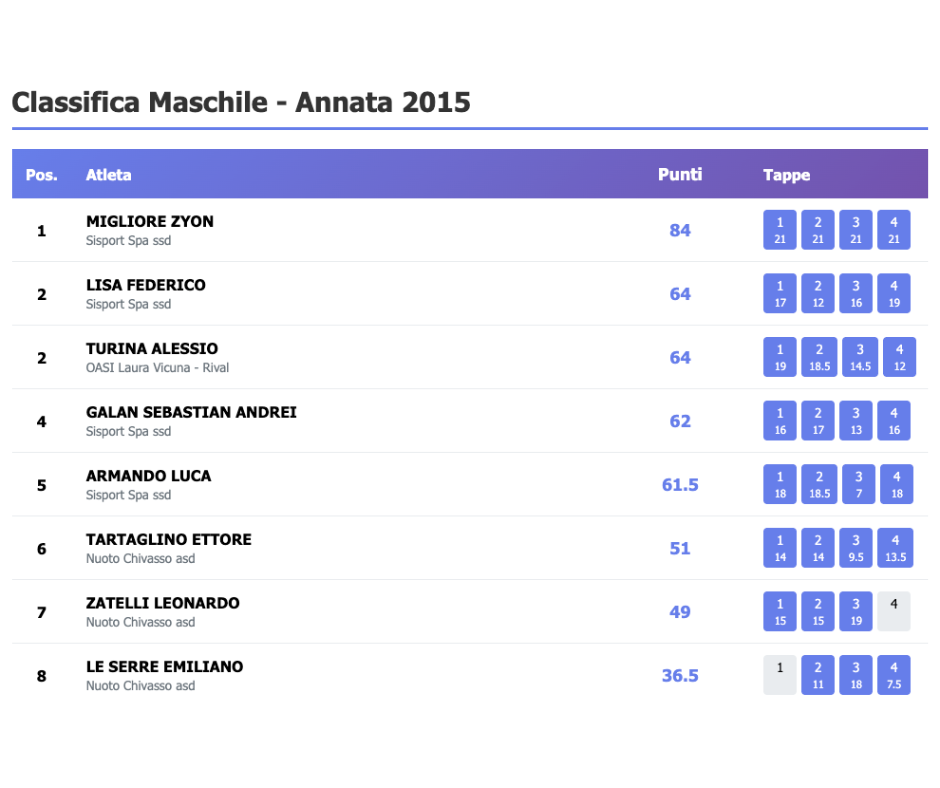Click the Pos. column header
This screenshot has width=940, height=788.
(41, 175)
